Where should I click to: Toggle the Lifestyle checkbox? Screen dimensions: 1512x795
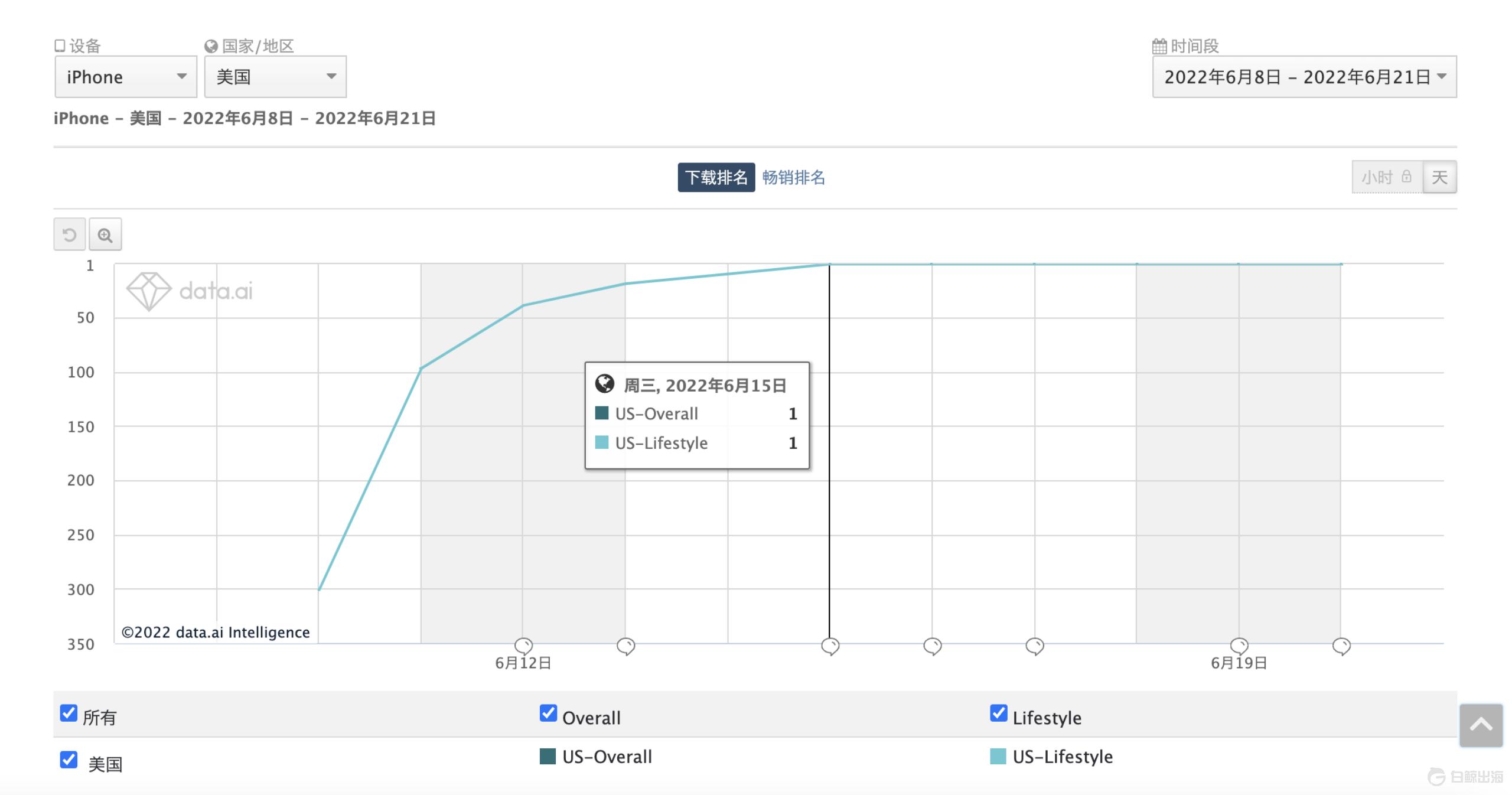999,713
